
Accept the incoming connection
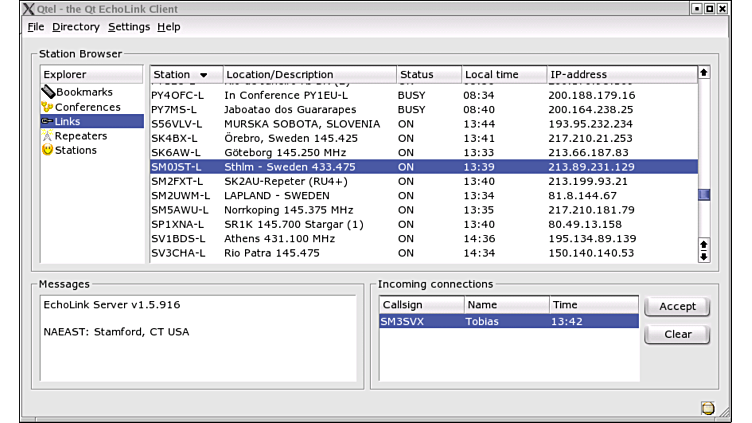677,307
